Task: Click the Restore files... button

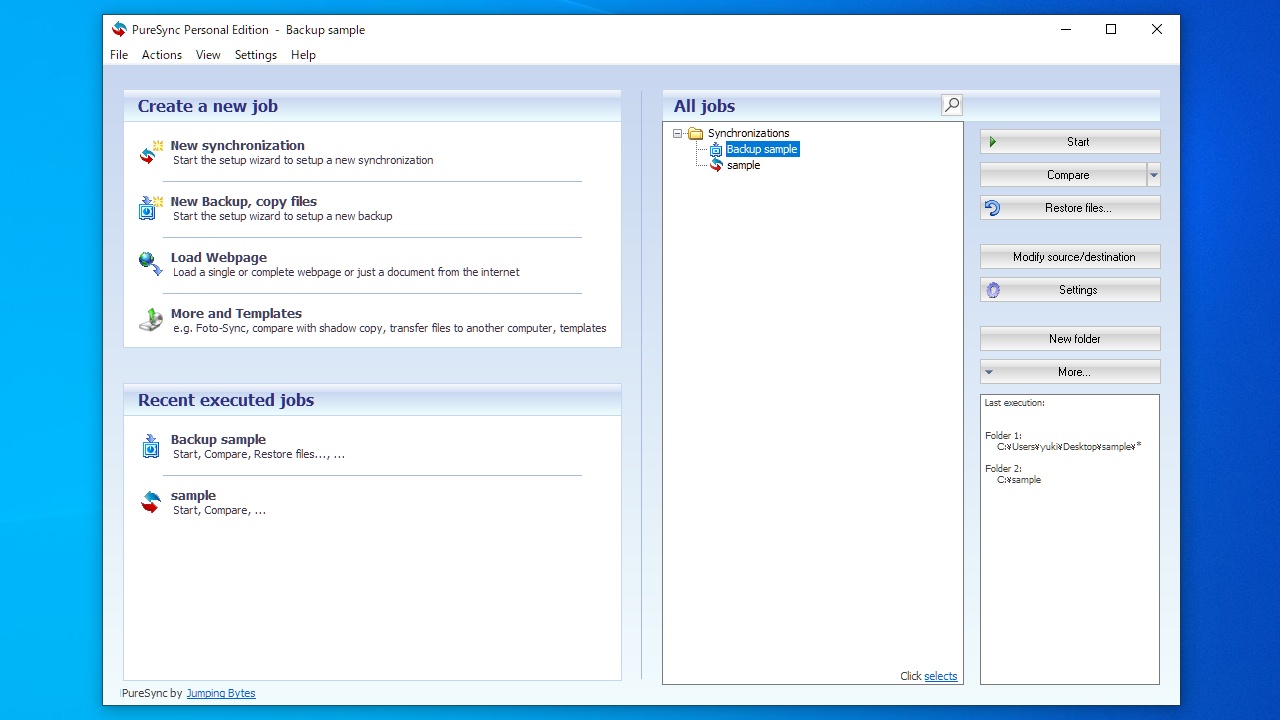Action: click(x=1070, y=208)
